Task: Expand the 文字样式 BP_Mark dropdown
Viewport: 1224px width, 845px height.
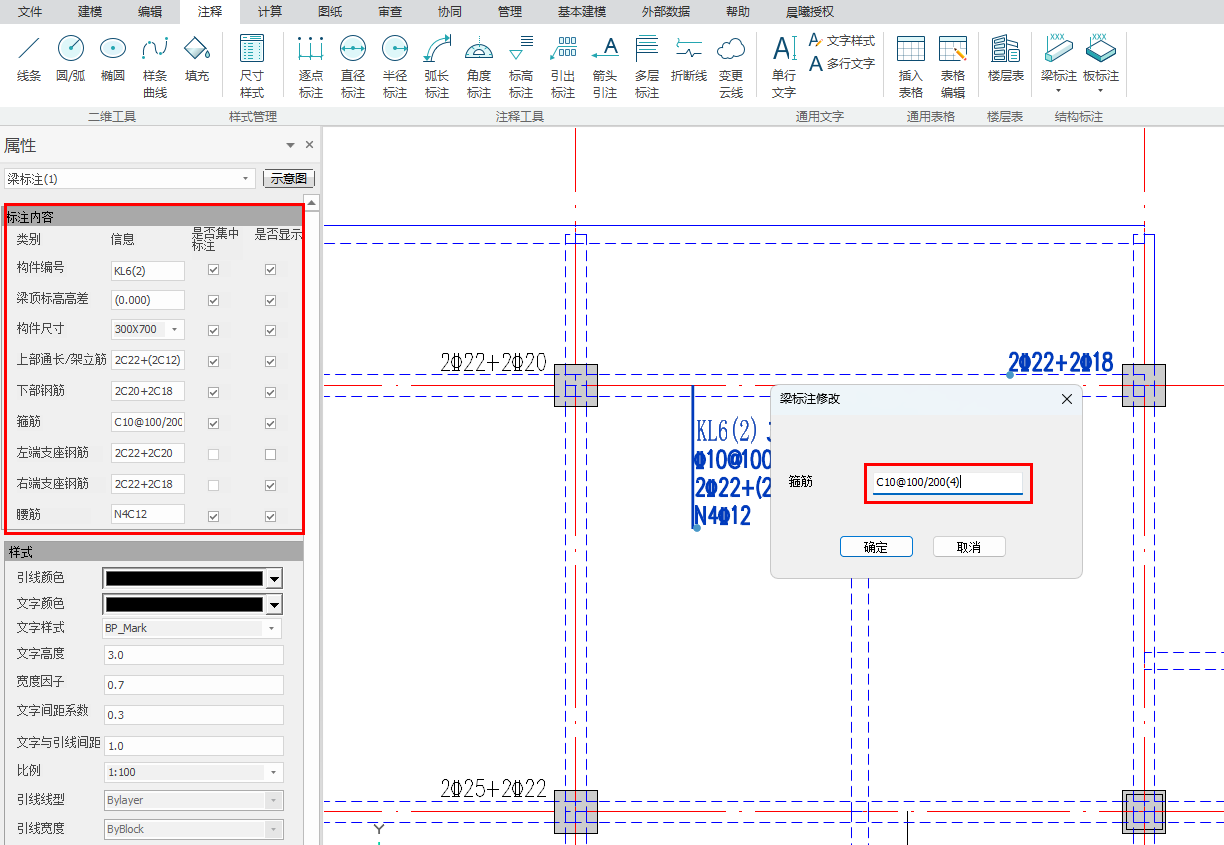Action: [272, 628]
